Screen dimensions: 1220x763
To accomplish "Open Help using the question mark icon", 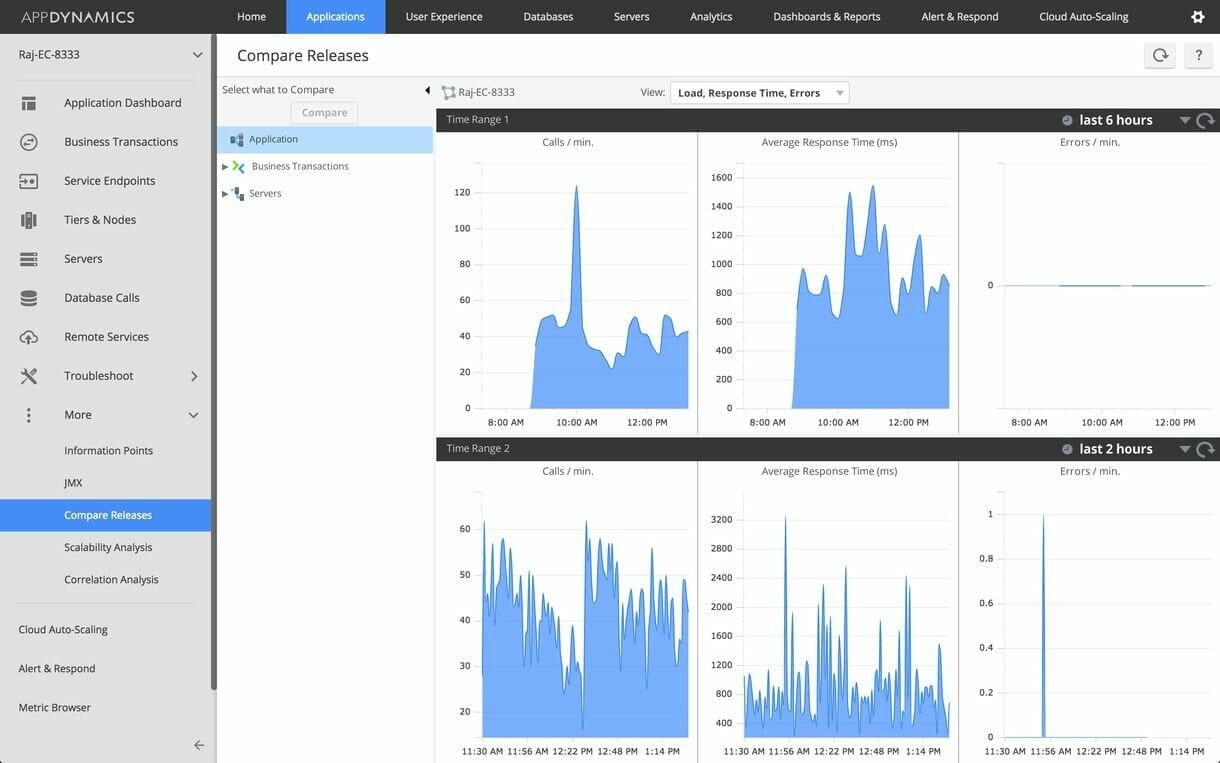I will [x=1198, y=55].
